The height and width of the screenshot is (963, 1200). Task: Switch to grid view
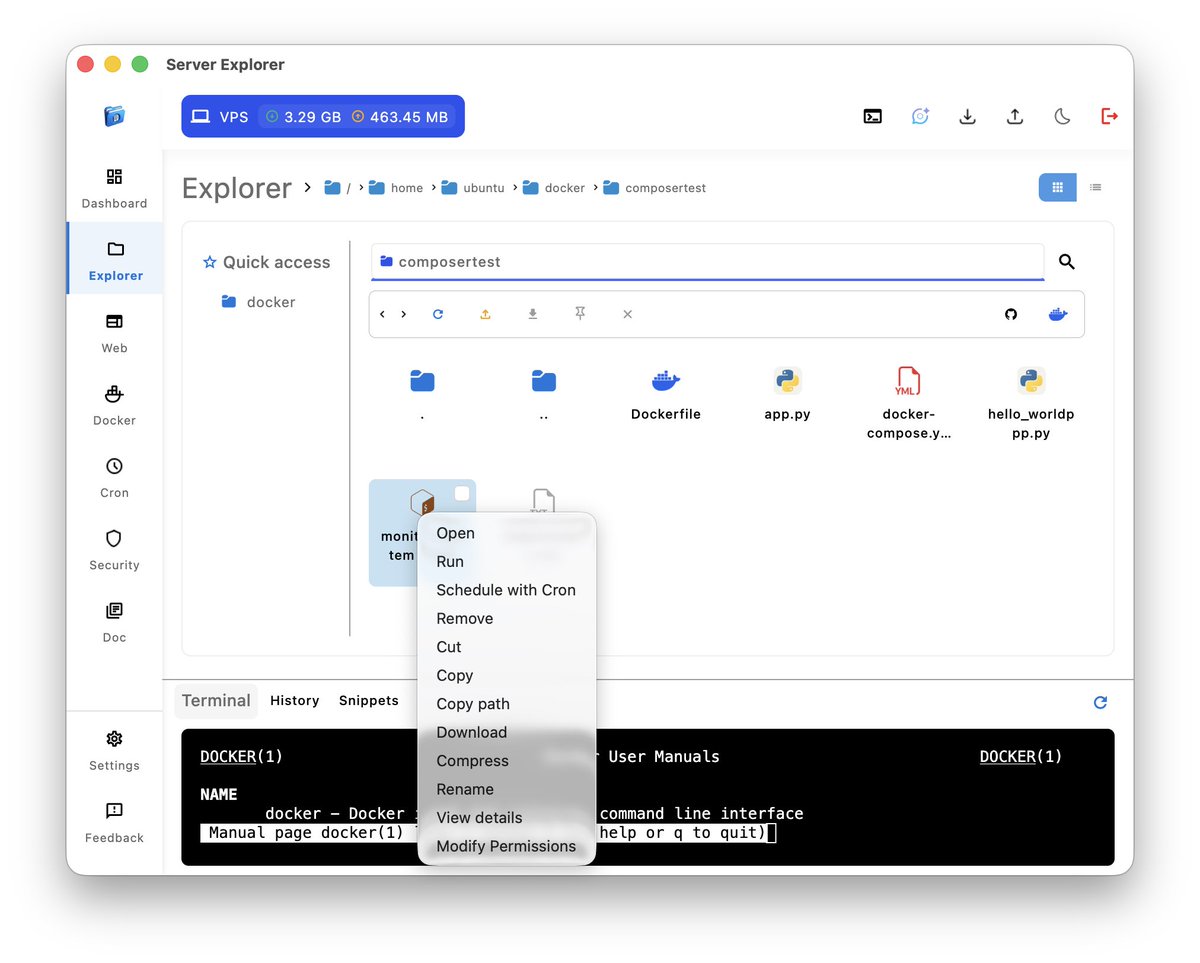coord(1057,187)
